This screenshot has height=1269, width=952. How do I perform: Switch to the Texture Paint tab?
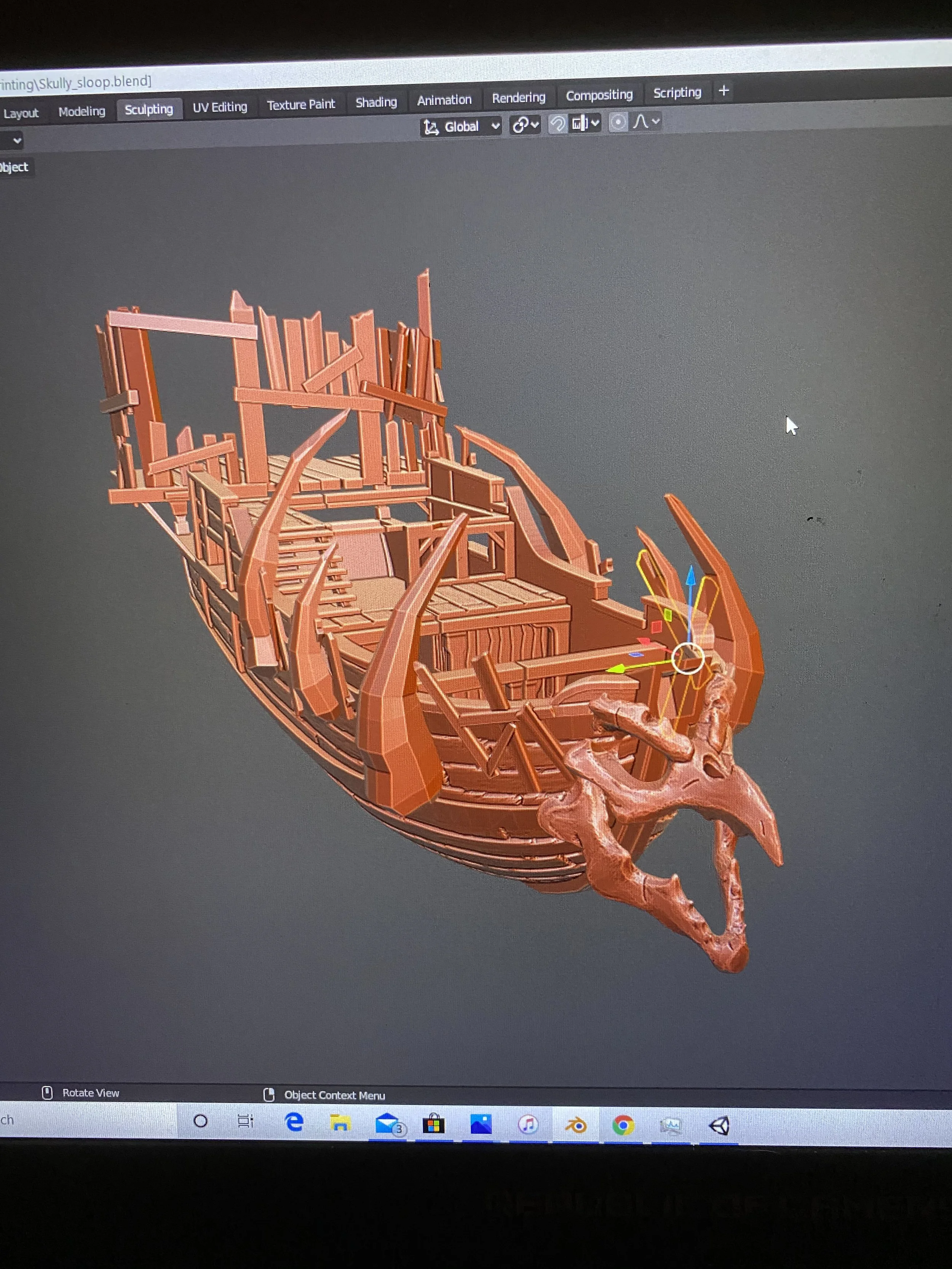[301, 104]
